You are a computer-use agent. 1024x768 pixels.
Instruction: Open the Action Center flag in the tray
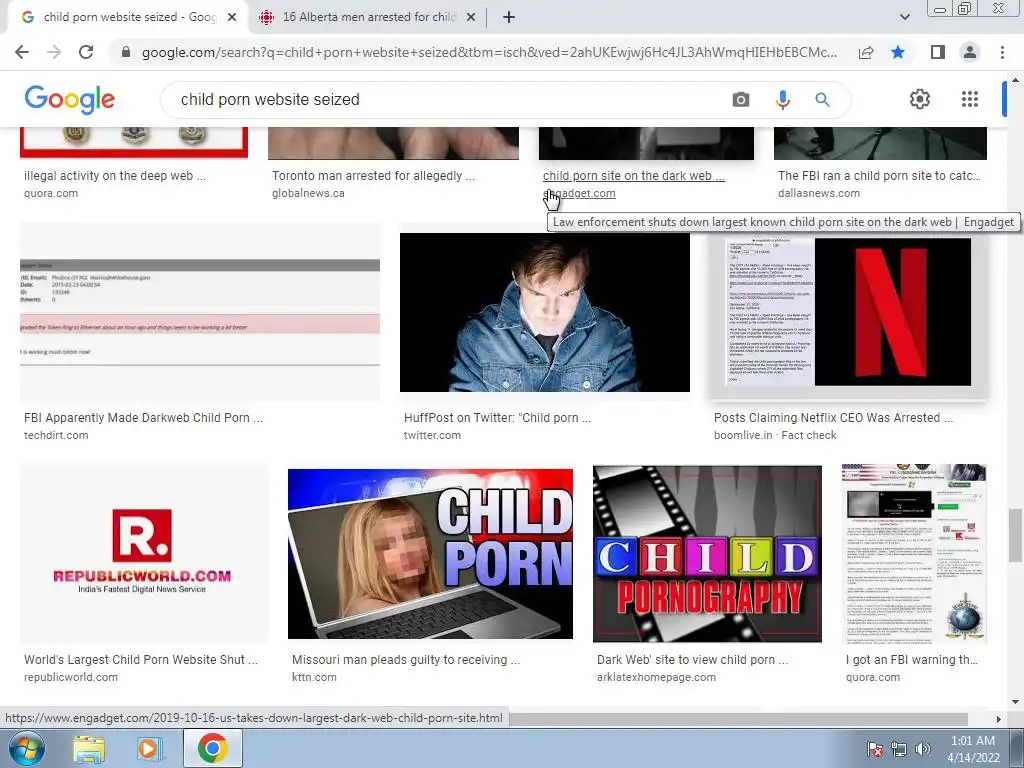coord(874,750)
